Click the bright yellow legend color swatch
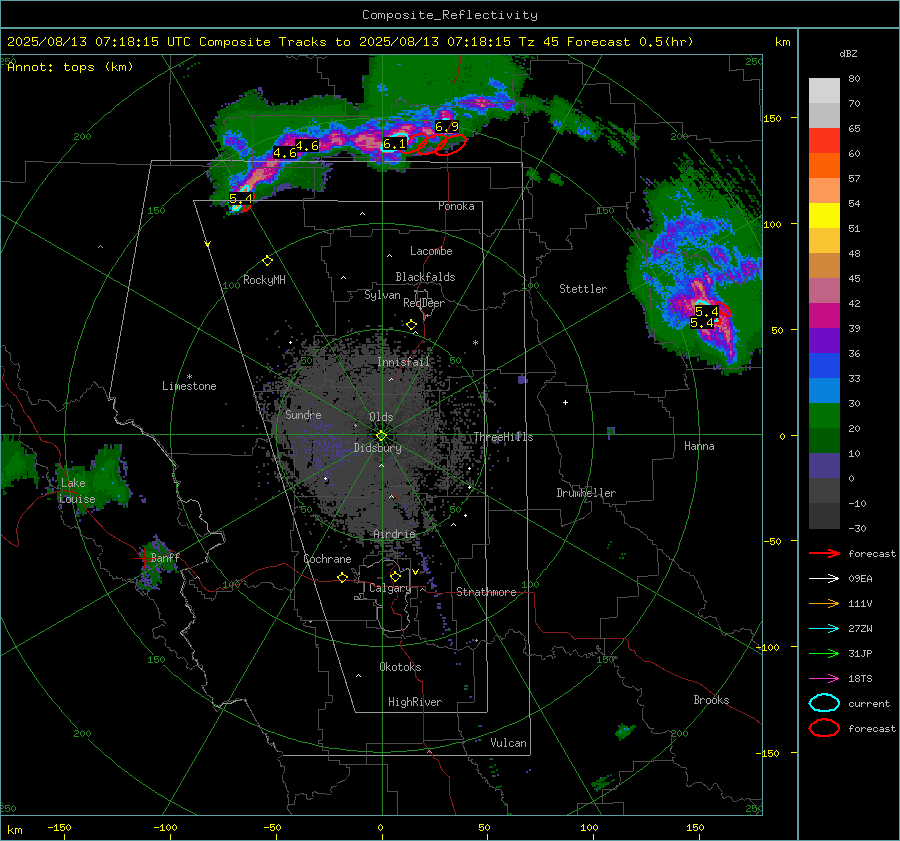 824,216
